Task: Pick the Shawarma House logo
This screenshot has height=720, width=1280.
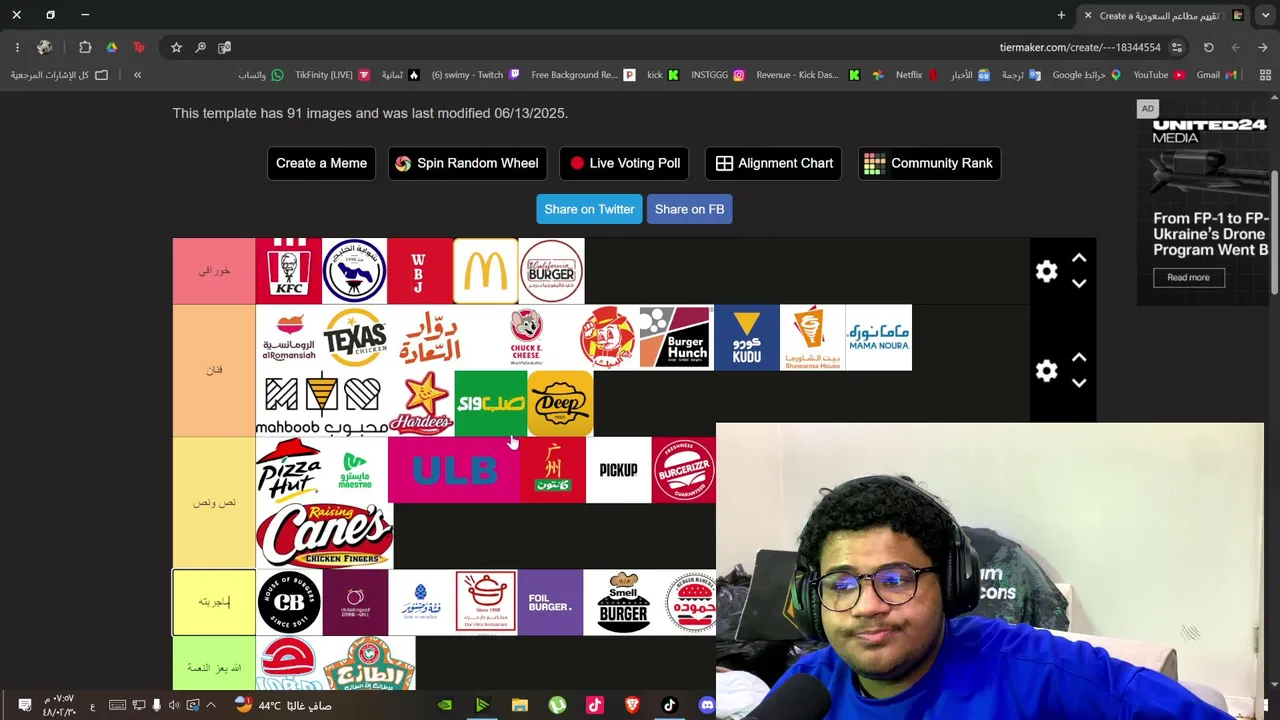Action: click(812, 337)
